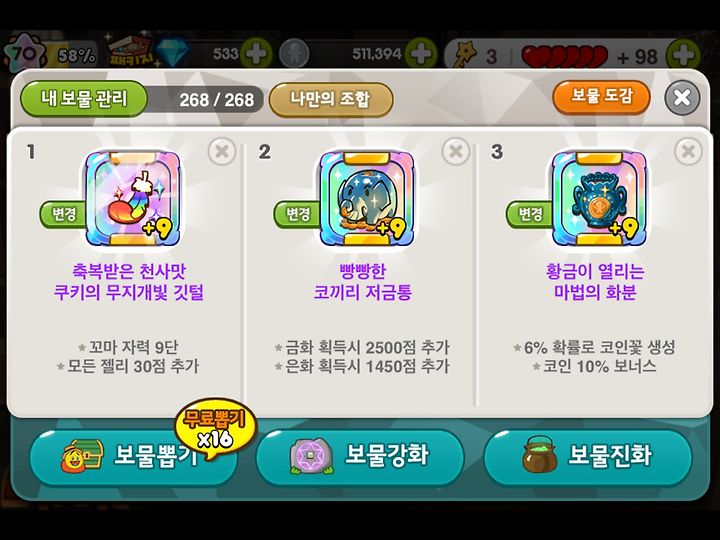
Task: Change the treasure in slot 2
Action: click(298, 214)
